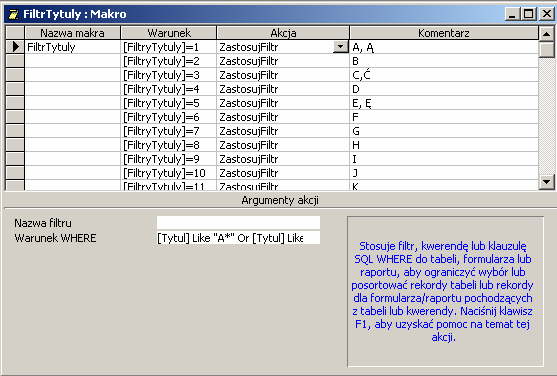This screenshot has height=376, width=557.
Task: Select row selector for [FiltryTytuly]=10 row
Action: [x=15, y=173]
